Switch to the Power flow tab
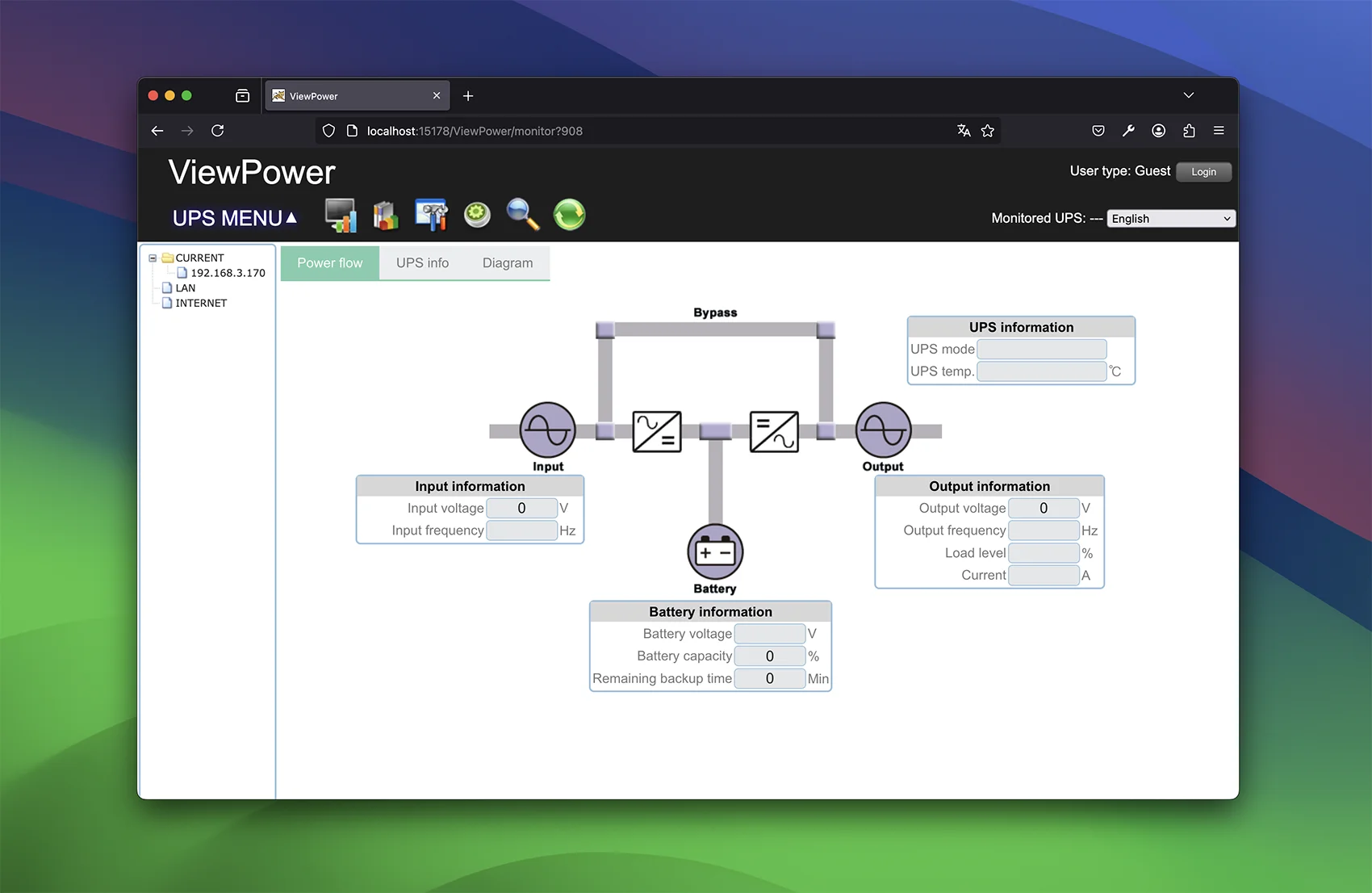Screen dimensions: 1372x893 tap(330, 263)
